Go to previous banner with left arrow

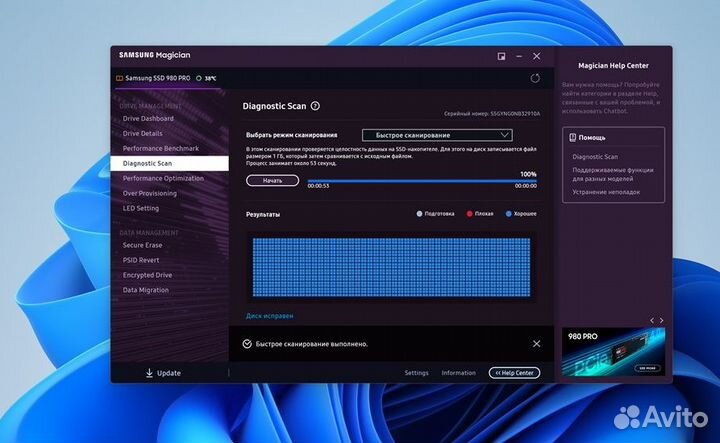[x=652, y=320]
